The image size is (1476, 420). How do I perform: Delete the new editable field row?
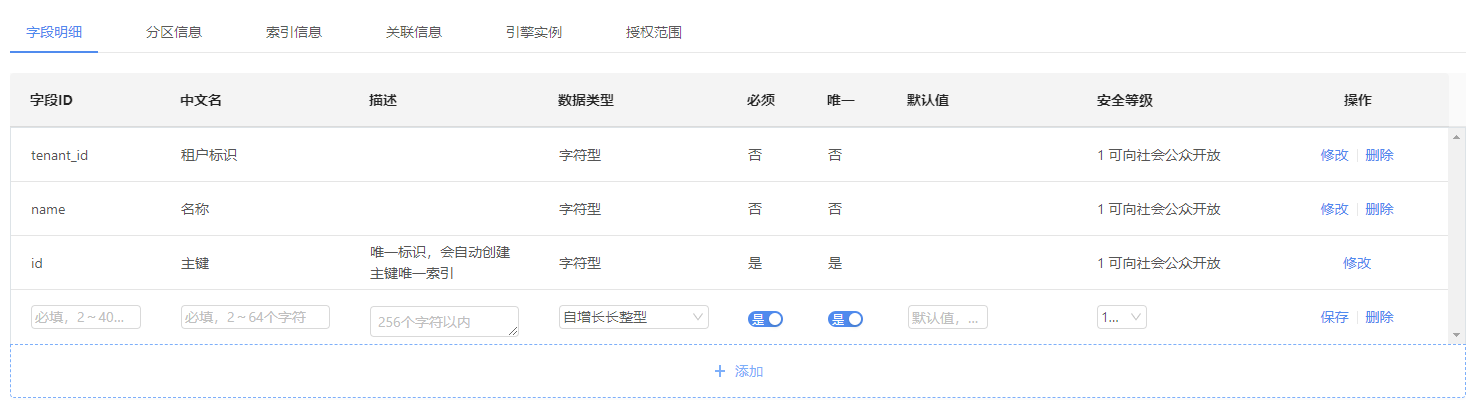[x=1379, y=317]
